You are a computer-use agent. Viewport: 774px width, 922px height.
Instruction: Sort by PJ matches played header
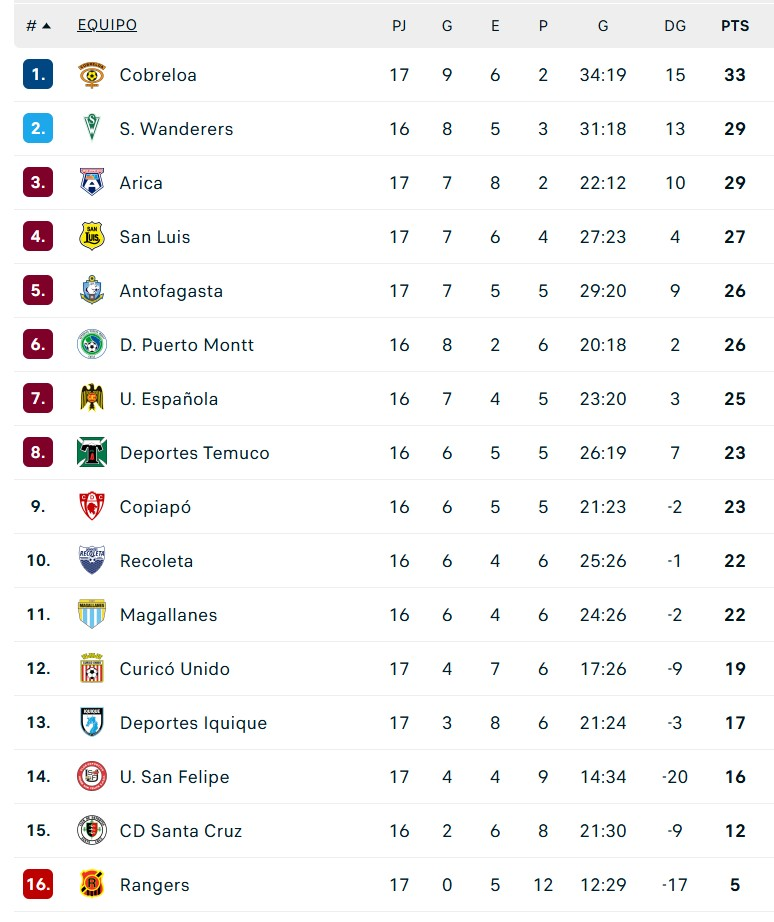[399, 25]
